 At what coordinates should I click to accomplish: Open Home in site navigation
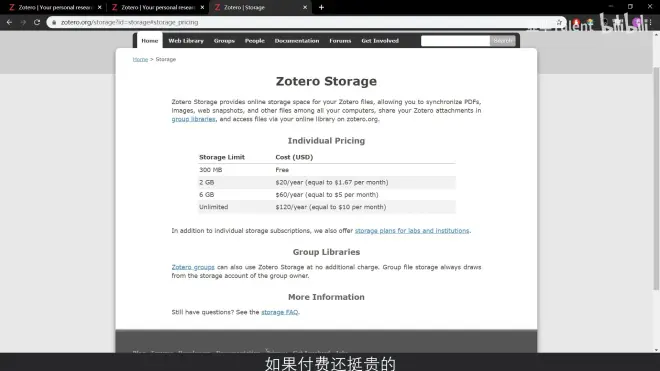(x=149, y=41)
